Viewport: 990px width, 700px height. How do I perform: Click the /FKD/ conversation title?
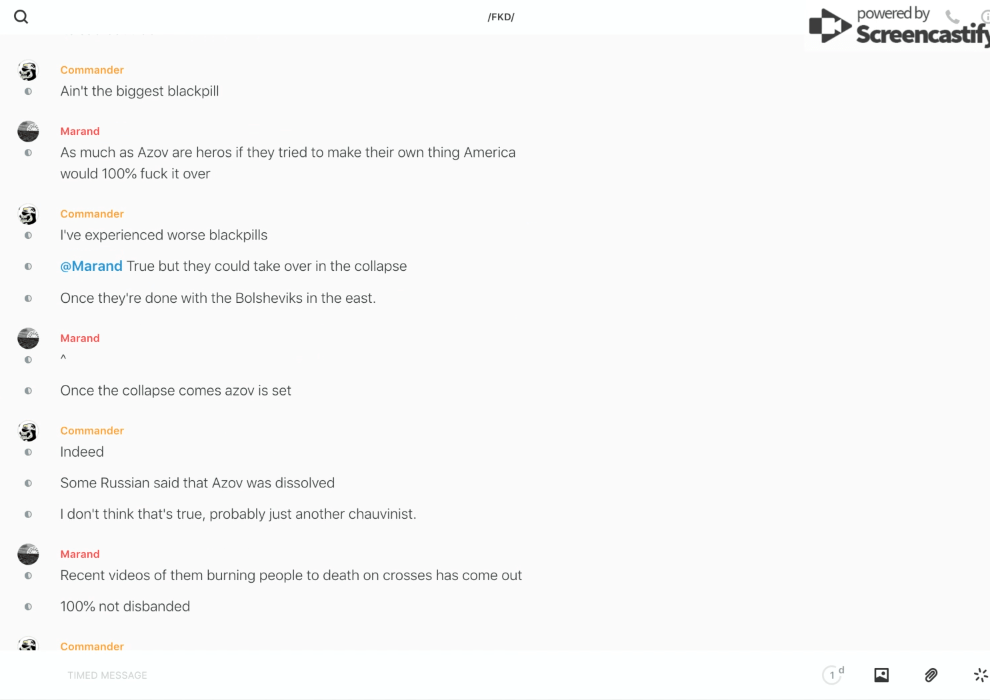(501, 17)
